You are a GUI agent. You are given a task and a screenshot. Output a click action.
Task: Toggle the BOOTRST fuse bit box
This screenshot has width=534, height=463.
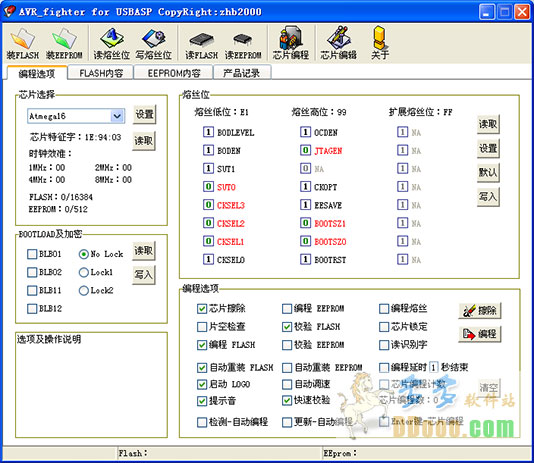(x=305, y=259)
